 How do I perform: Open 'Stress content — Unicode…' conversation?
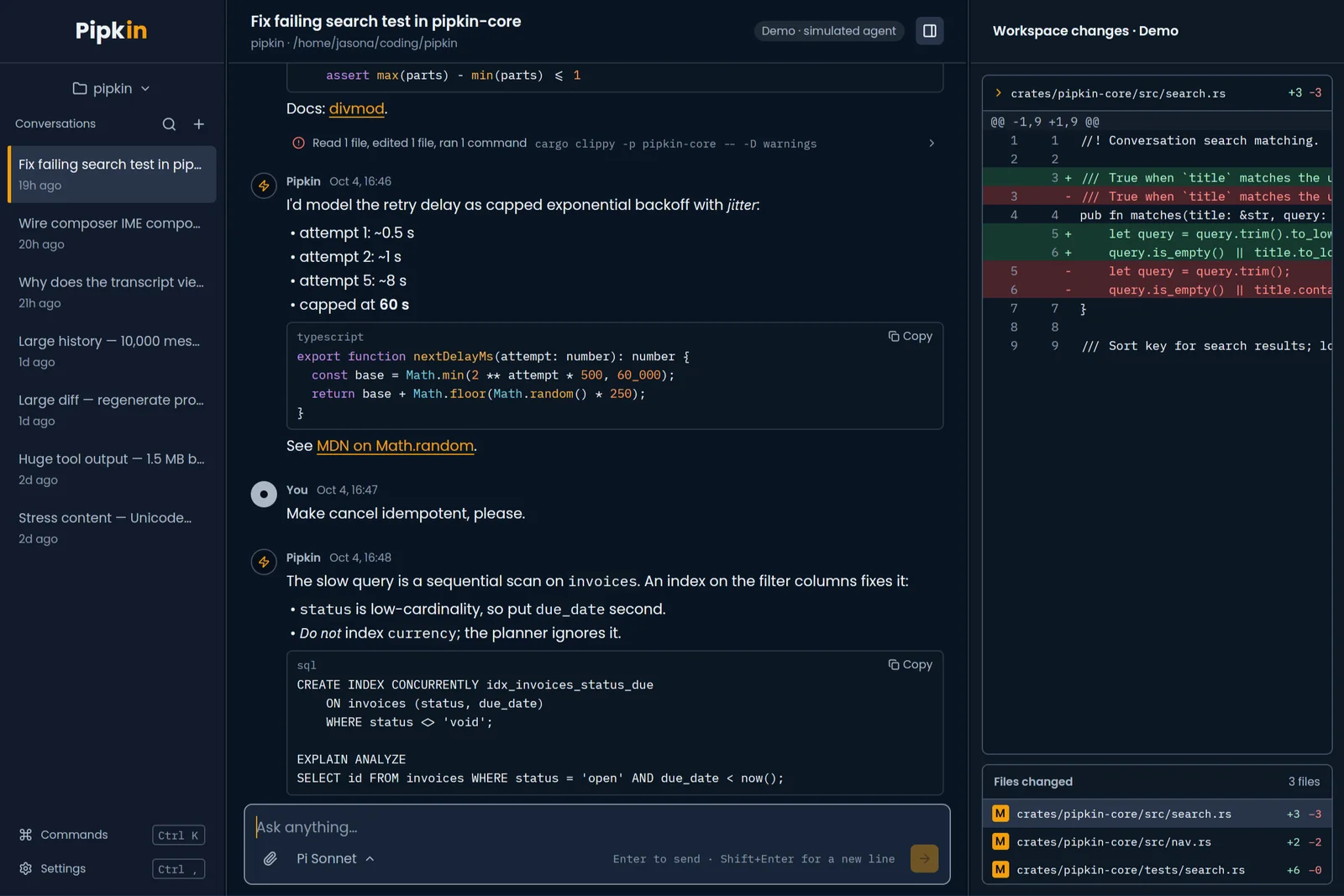click(x=113, y=527)
